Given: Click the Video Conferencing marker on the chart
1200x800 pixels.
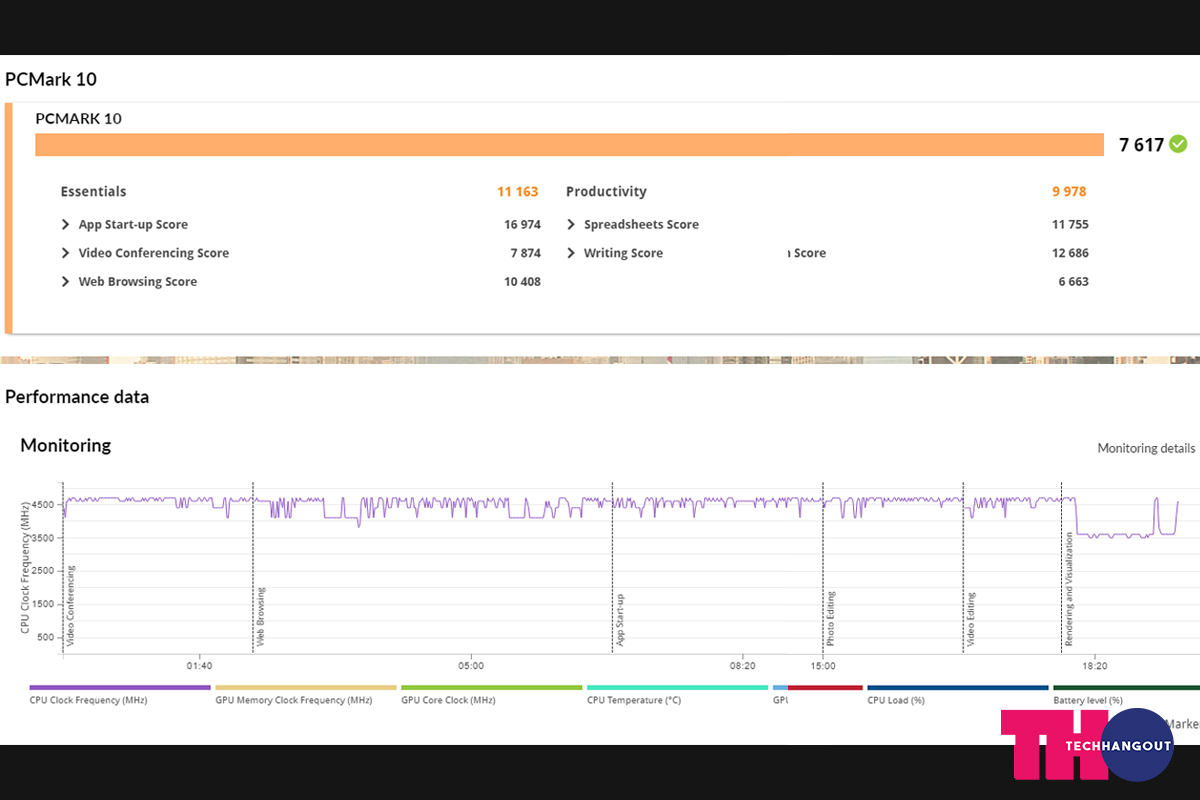Looking at the screenshot, I should 71,606.
